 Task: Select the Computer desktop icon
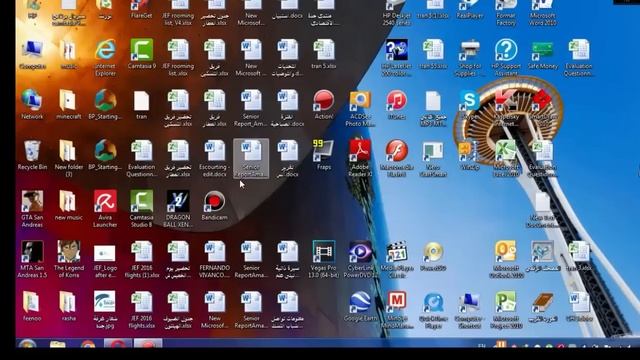click(x=32, y=54)
